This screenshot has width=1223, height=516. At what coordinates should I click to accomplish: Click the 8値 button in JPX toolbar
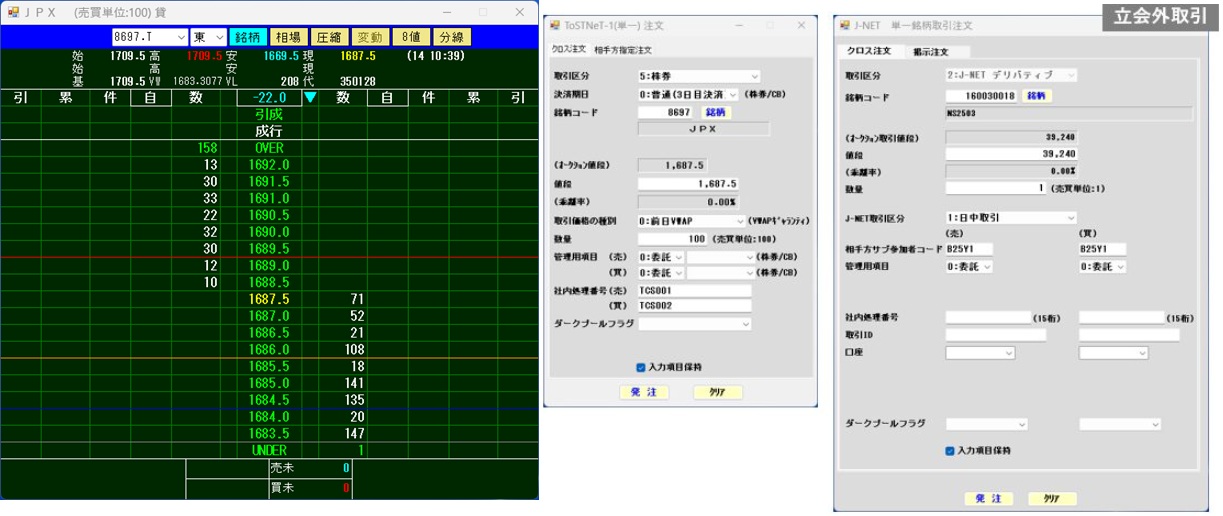[x=409, y=37]
